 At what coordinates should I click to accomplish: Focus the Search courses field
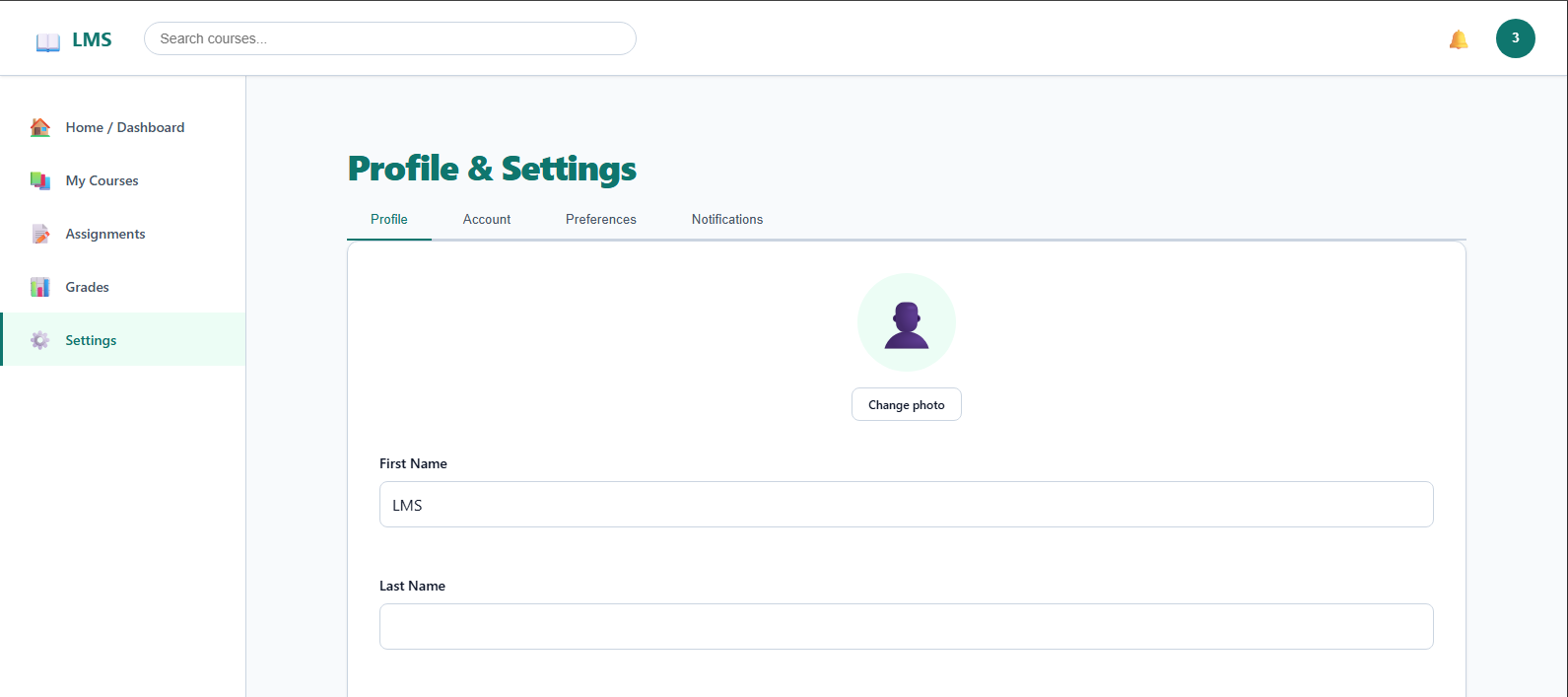390,38
